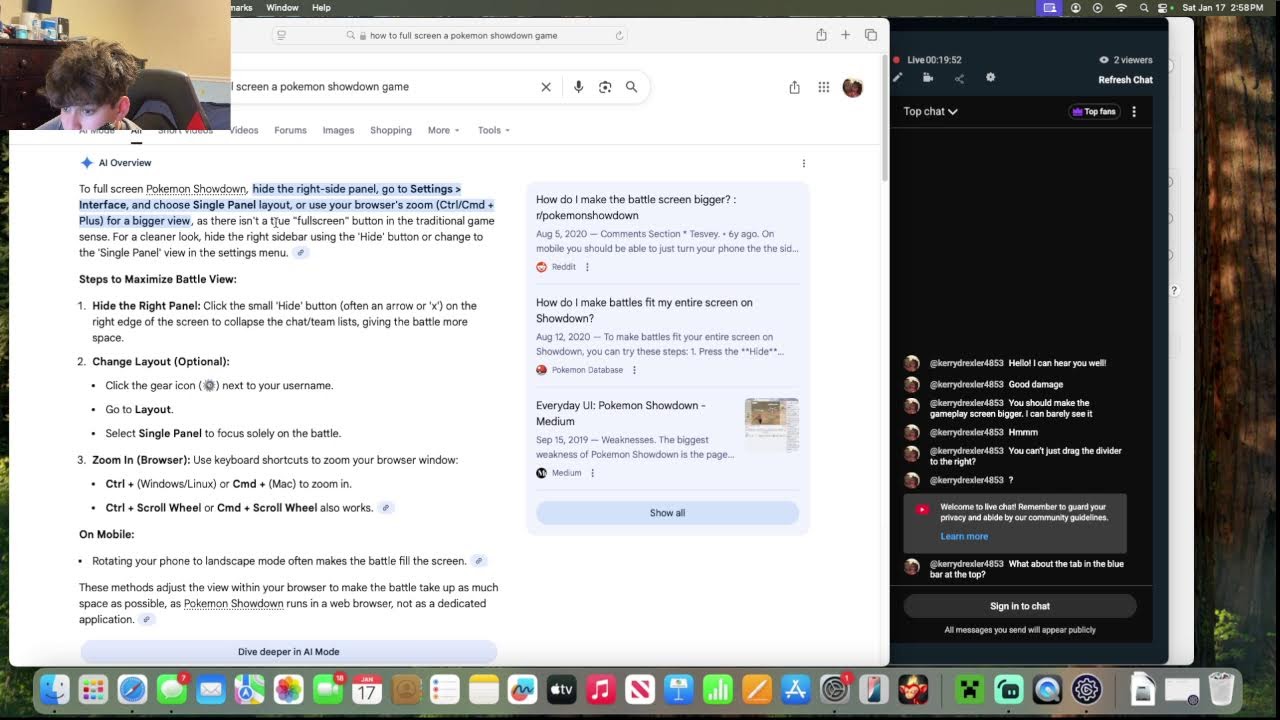Show Safari tab overview
This screenshot has width=1280, height=720.
(x=871, y=35)
